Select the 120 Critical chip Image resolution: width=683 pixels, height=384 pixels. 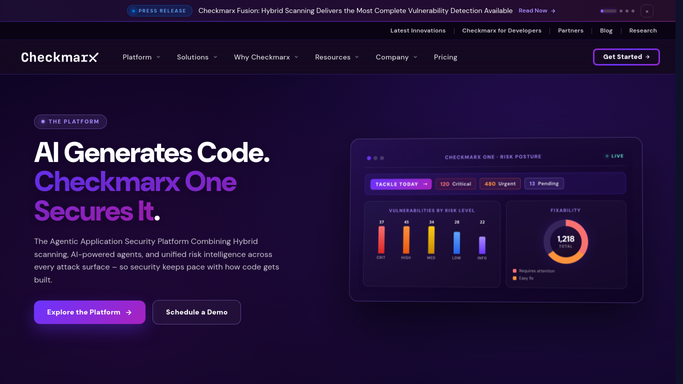point(456,184)
